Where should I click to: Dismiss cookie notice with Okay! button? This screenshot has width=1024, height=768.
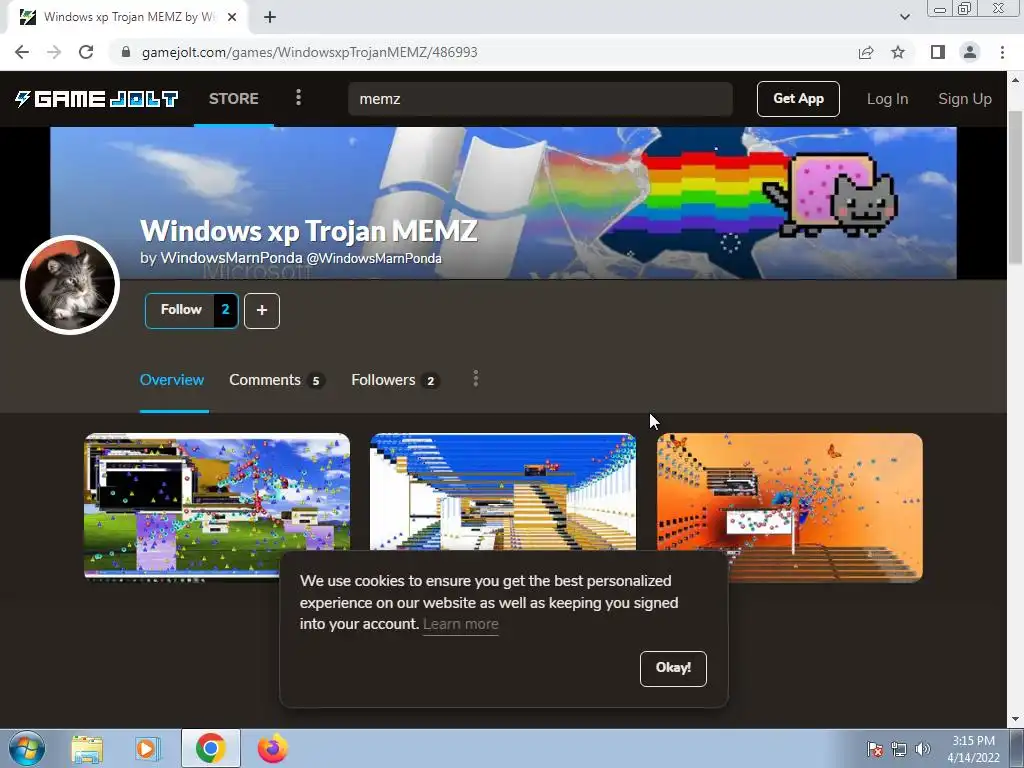coord(673,668)
